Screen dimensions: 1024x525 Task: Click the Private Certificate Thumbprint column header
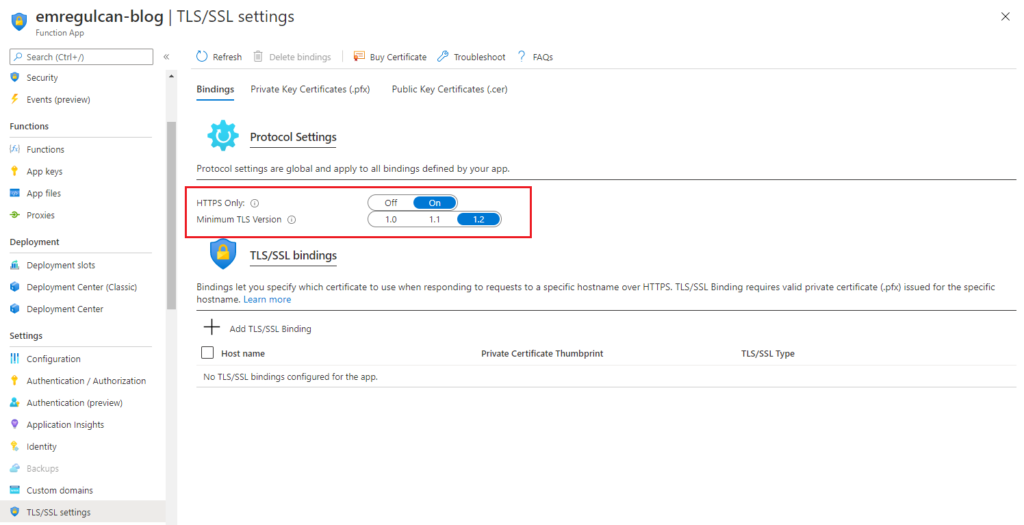542,353
